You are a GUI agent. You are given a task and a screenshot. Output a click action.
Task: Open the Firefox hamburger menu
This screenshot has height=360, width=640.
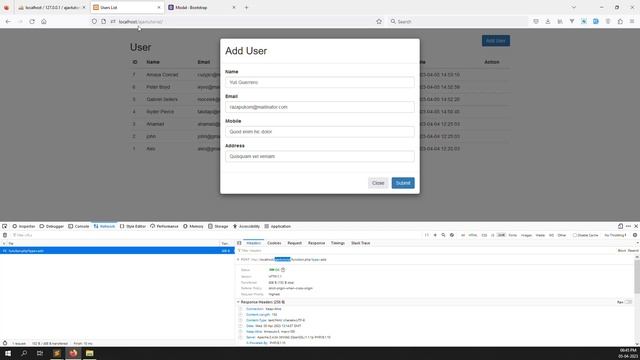point(632,21)
